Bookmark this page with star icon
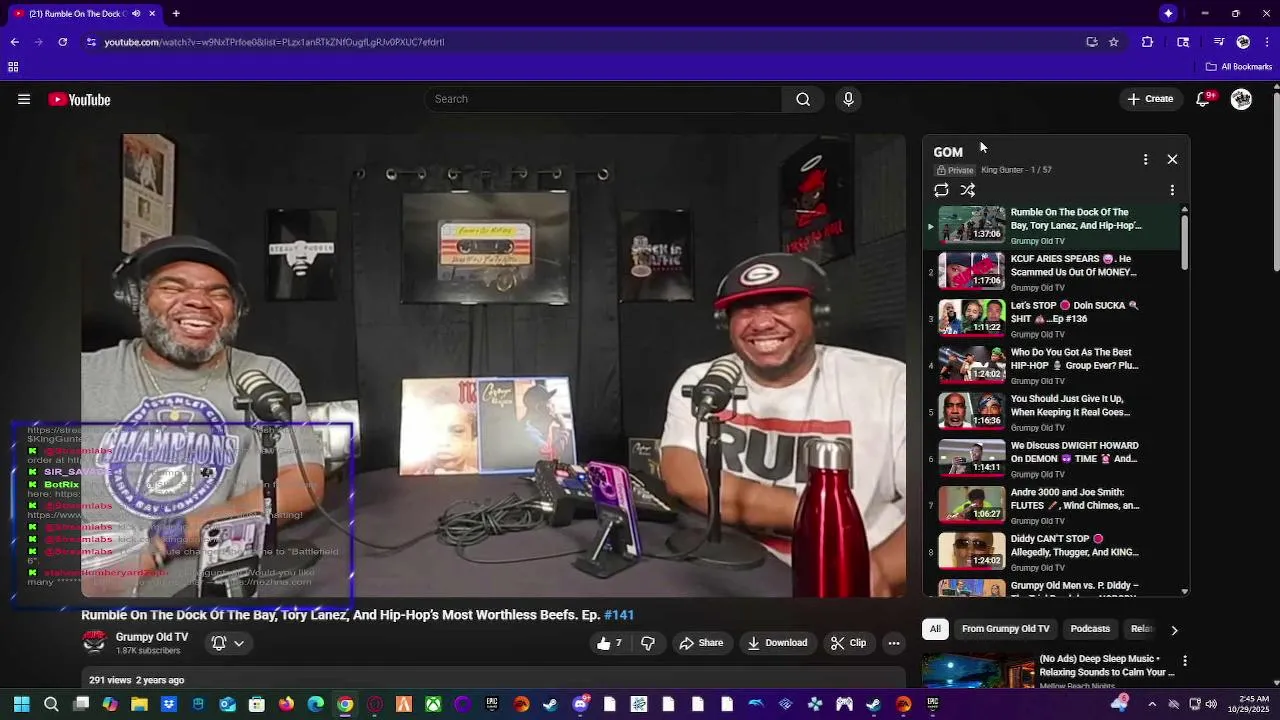 click(x=1113, y=42)
